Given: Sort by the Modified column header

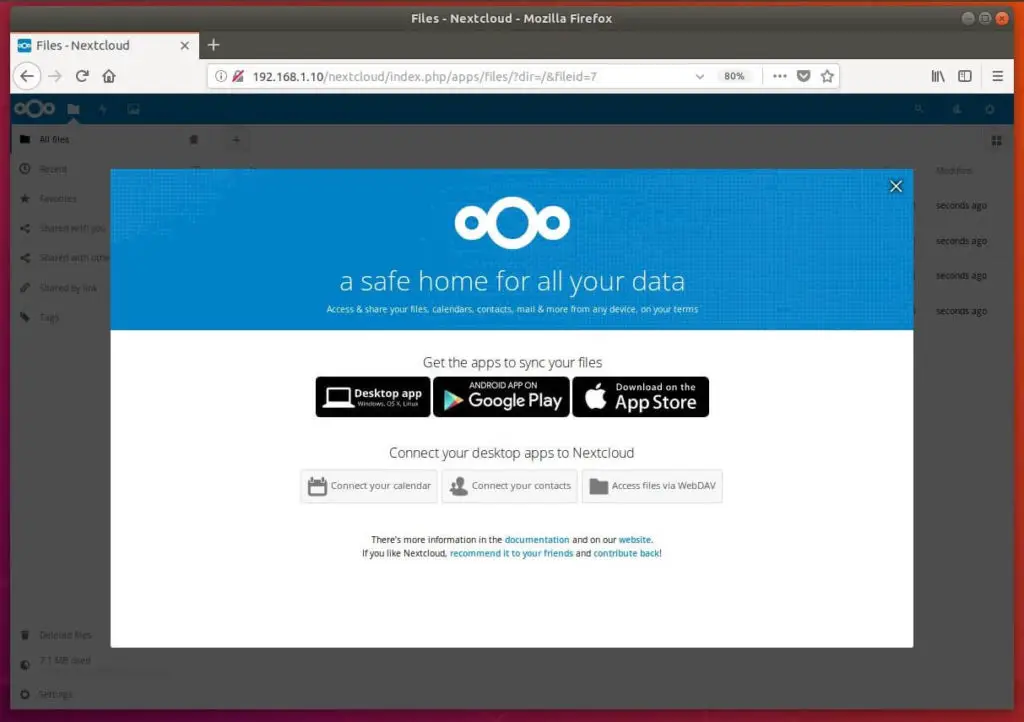Looking at the screenshot, I should [x=953, y=170].
